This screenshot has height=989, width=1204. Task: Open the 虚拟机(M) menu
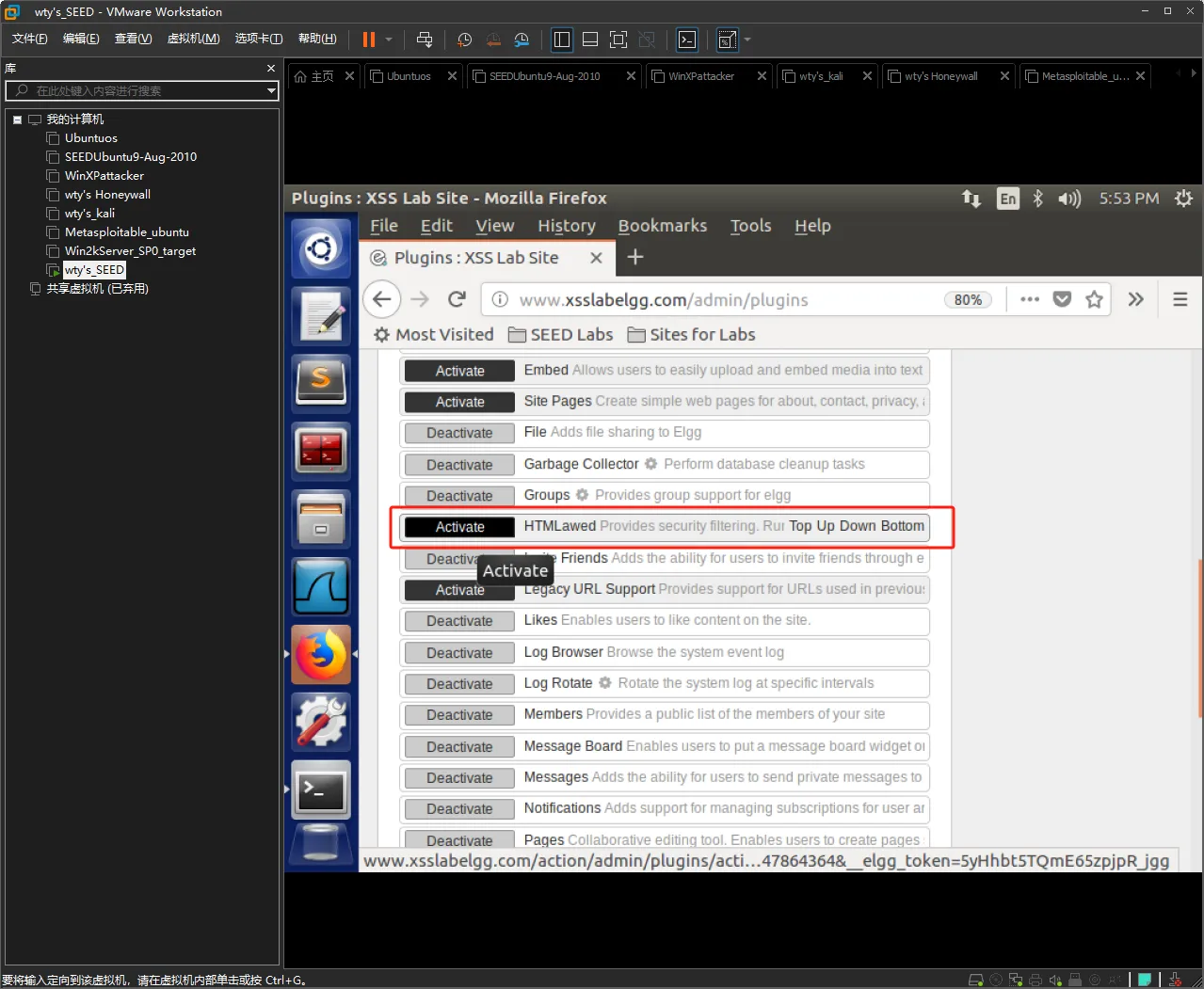(193, 39)
